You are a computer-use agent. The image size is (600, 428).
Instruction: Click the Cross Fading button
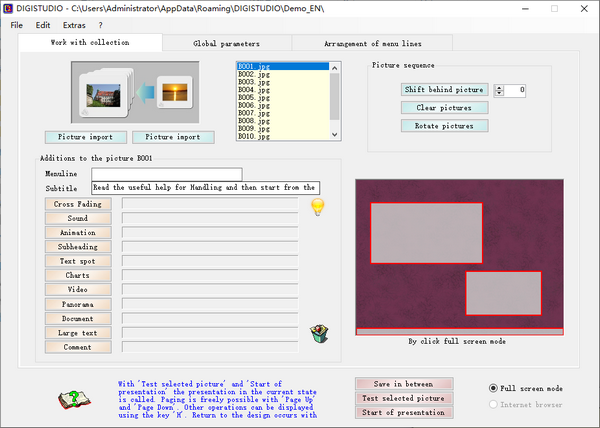(x=78, y=204)
